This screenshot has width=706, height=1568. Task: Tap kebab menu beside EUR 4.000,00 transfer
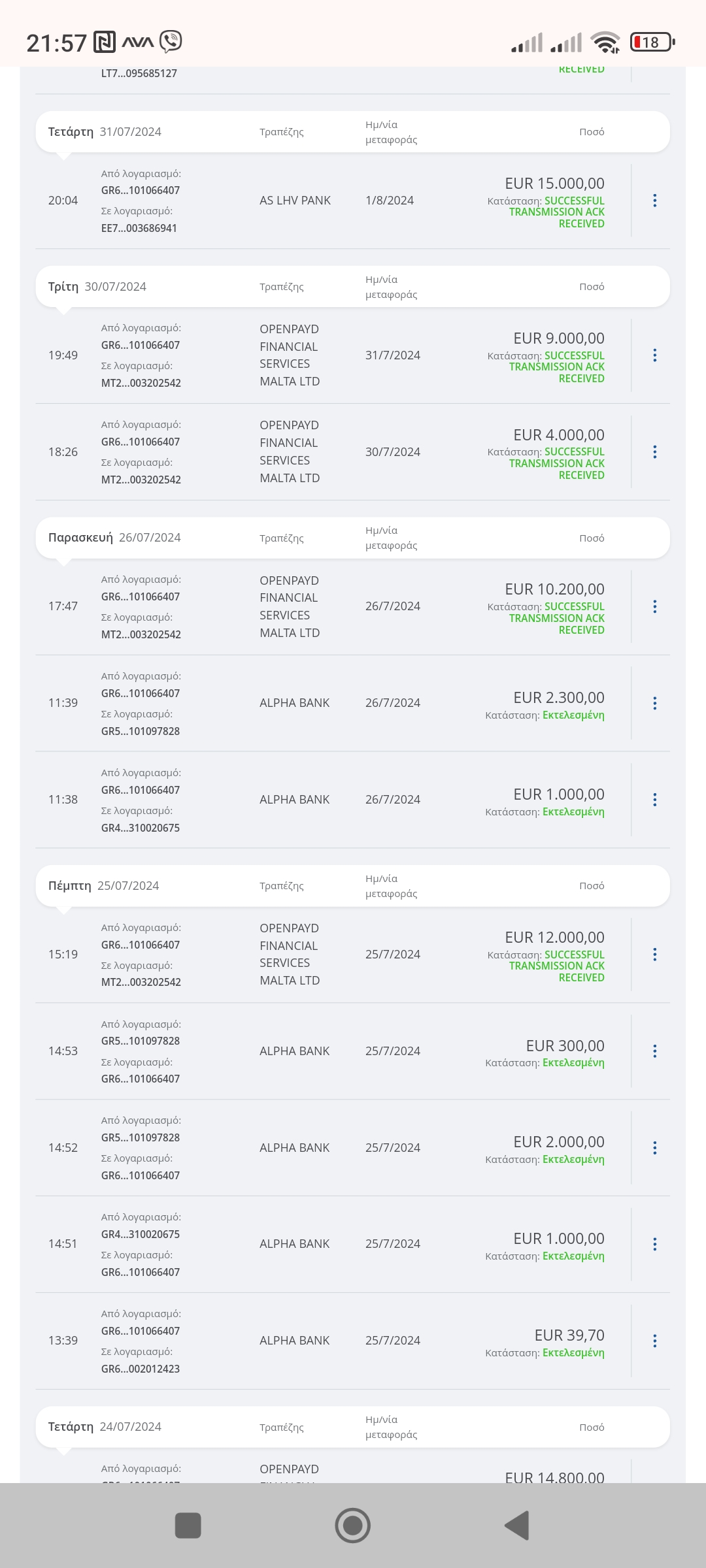(654, 452)
